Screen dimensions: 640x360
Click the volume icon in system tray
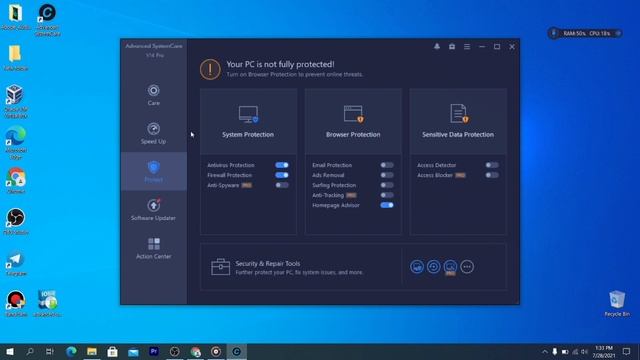click(x=584, y=351)
